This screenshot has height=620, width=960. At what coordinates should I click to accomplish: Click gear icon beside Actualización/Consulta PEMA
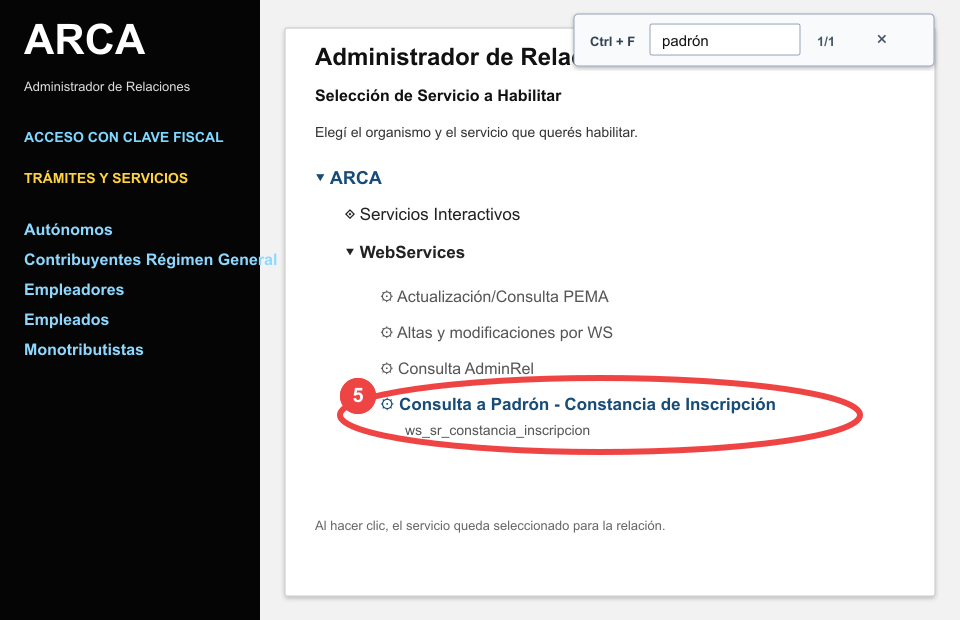(386, 296)
